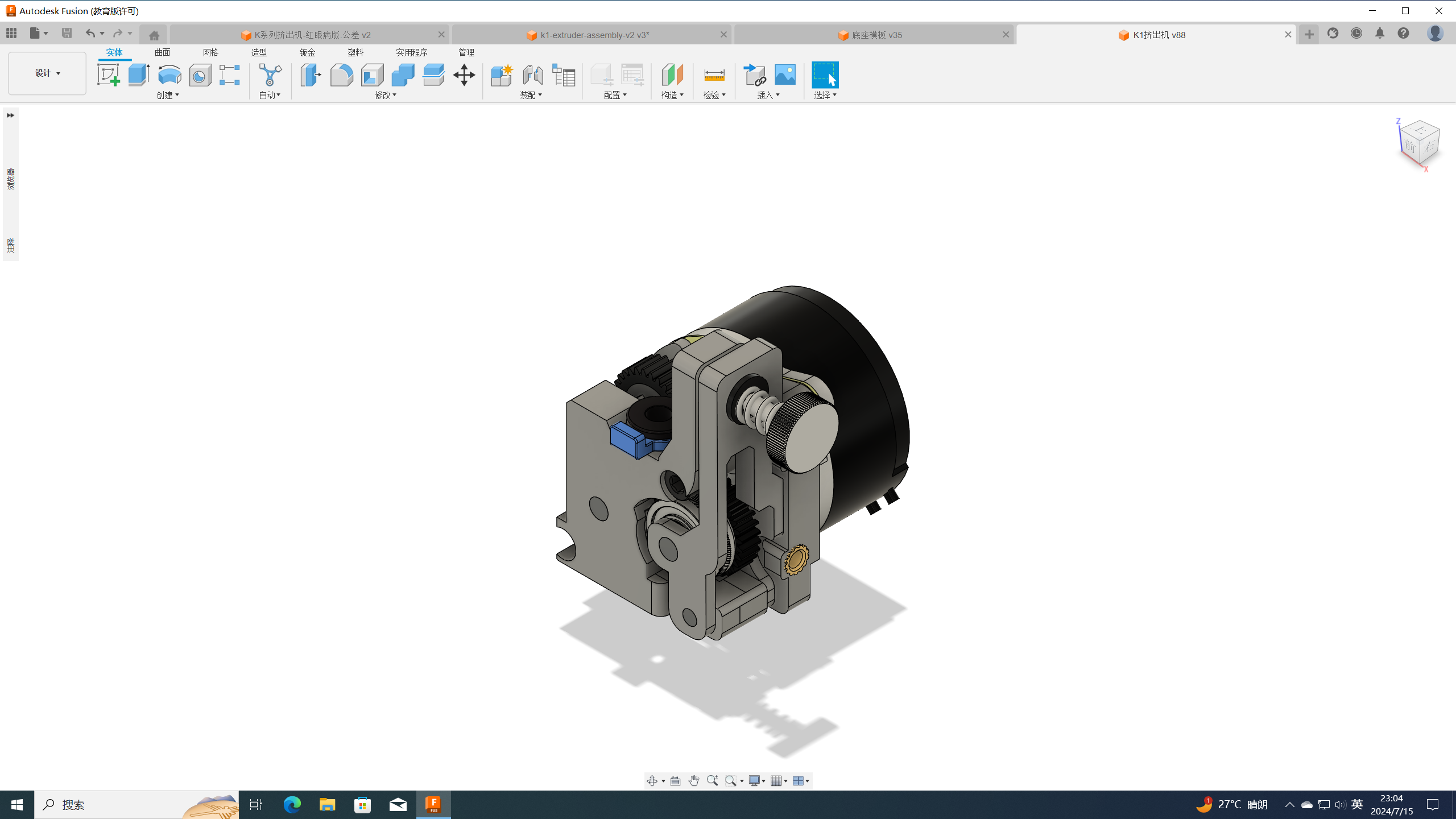This screenshot has height=819, width=1456.
Task: Open the viewport layout grid control
Action: (800, 781)
